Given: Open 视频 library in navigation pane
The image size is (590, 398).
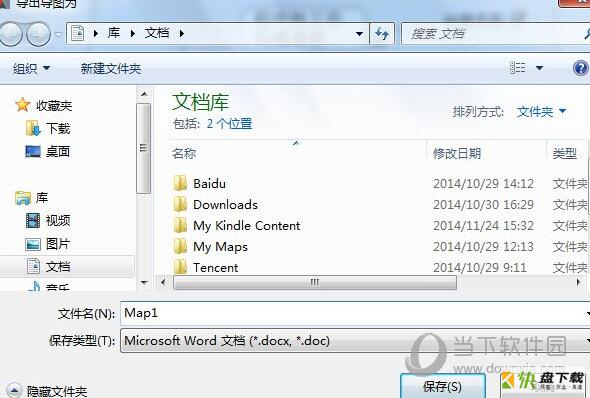Looking at the screenshot, I should (58, 220).
